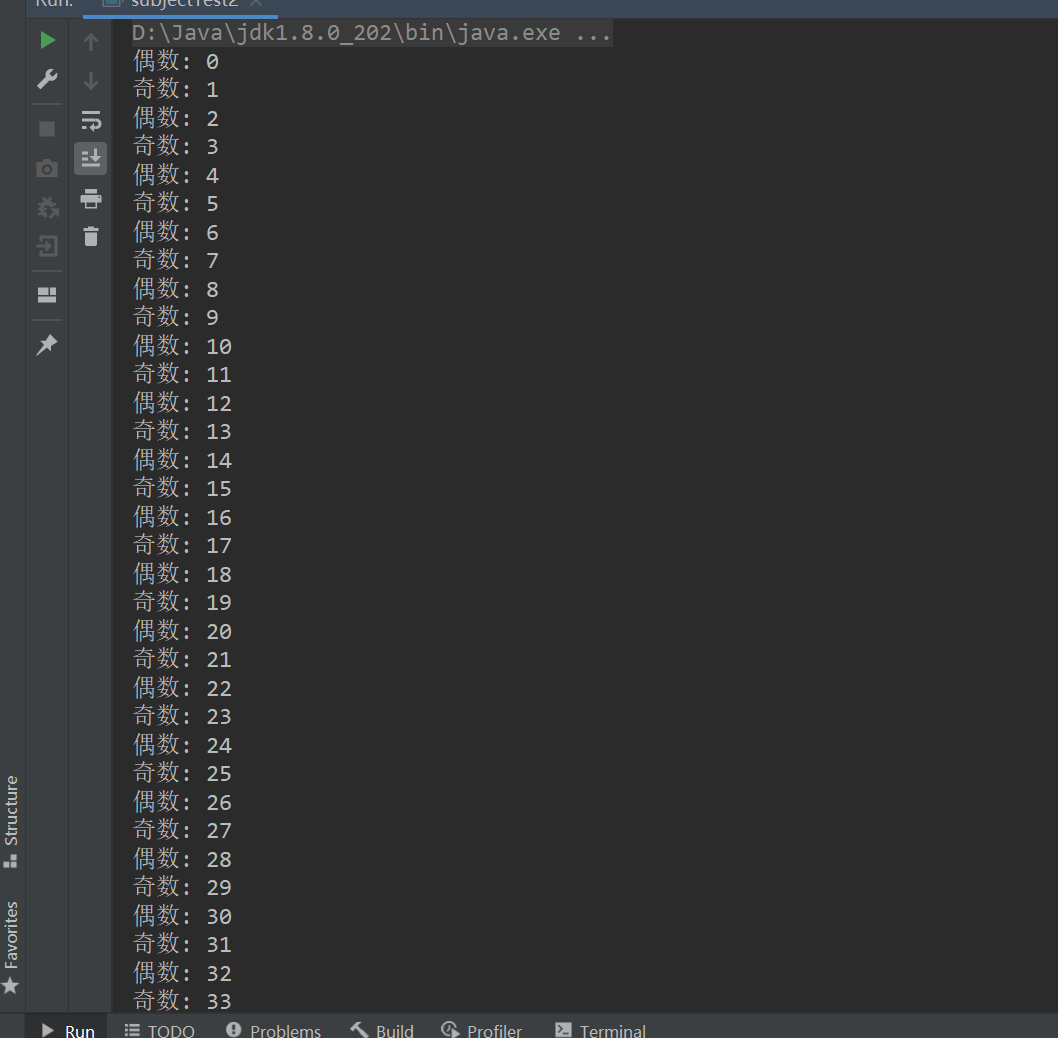This screenshot has height=1038, width=1058.
Task: Open the Profiler tool window
Action: pos(482,1030)
